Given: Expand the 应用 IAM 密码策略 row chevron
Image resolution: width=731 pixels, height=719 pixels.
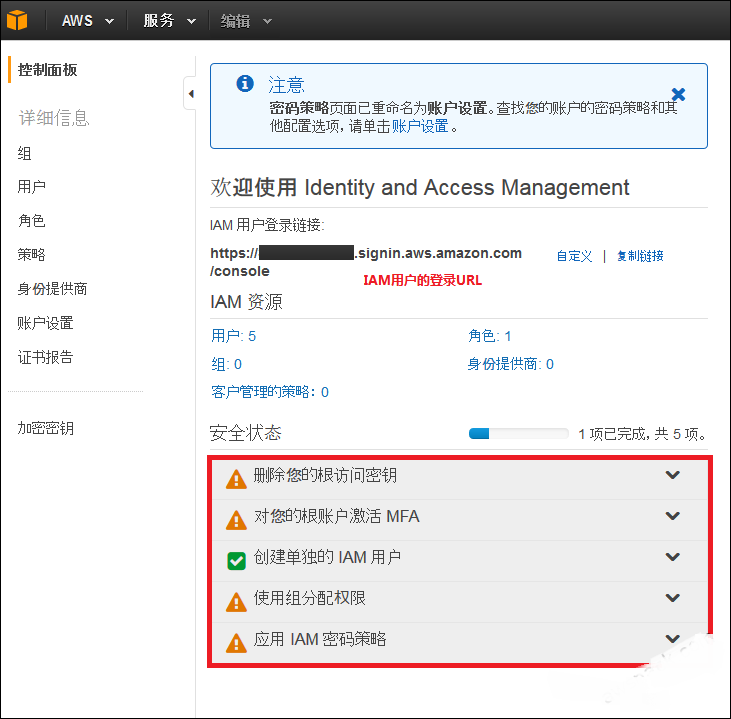Looking at the screenshot, I should [x=672, y=638].
